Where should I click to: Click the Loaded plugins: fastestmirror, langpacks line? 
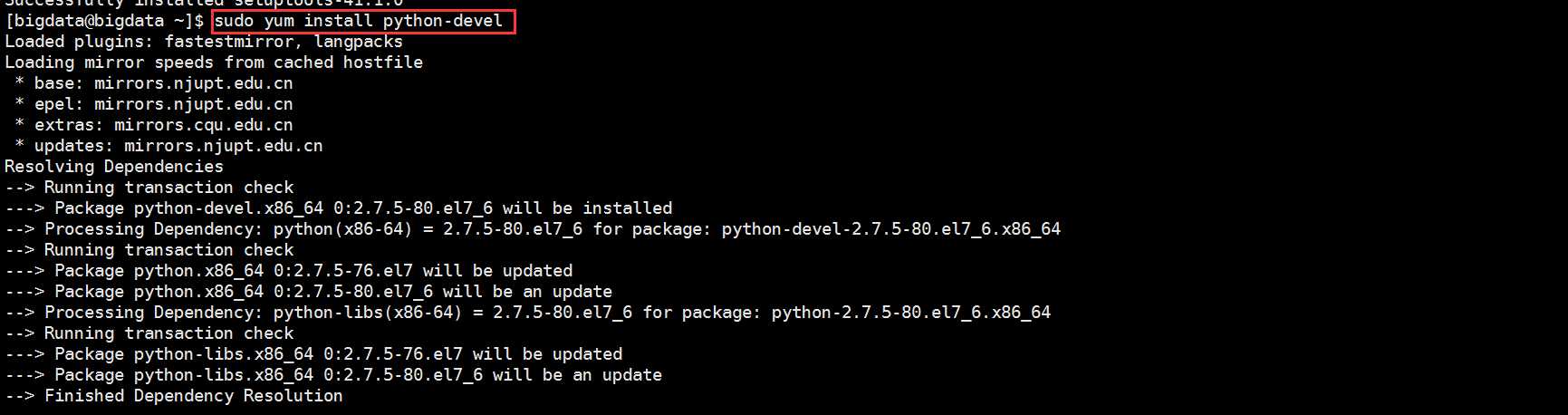point(204,42)
